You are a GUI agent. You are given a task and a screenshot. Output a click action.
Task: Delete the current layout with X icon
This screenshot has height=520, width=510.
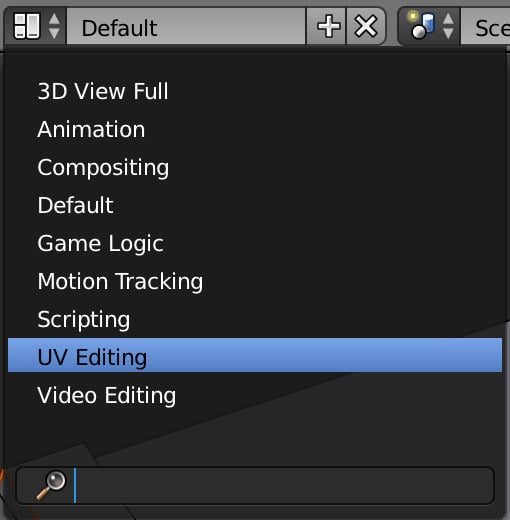coord(366,26)
